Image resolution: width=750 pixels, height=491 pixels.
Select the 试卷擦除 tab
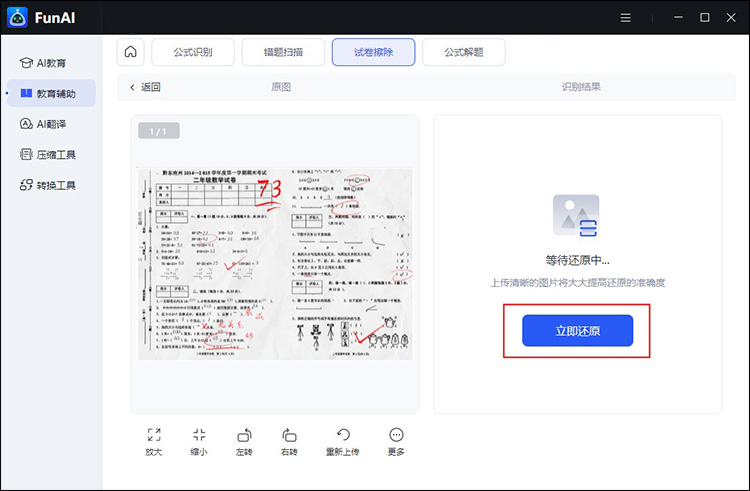[374, 52]
